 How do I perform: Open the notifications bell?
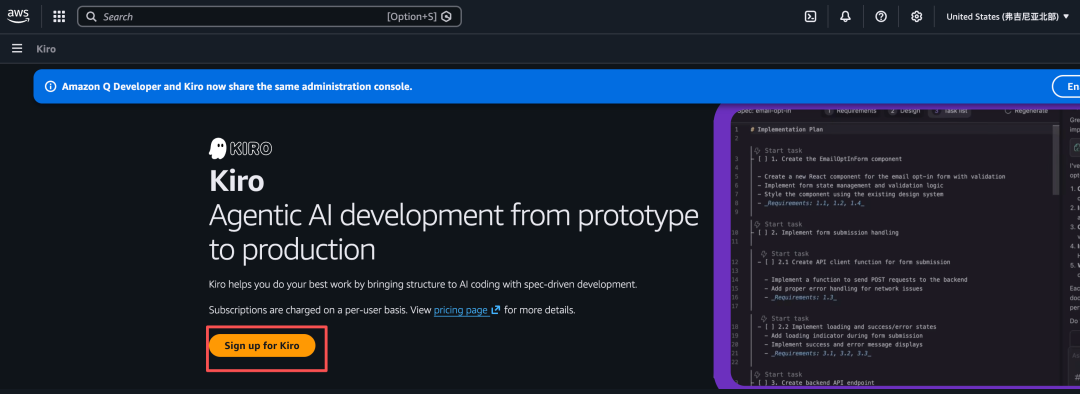click(846, 17)
